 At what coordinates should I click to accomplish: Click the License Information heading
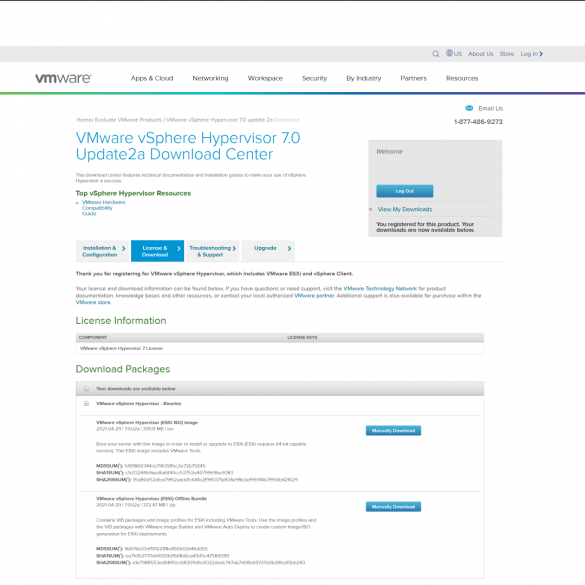click(x=121, y=321)
